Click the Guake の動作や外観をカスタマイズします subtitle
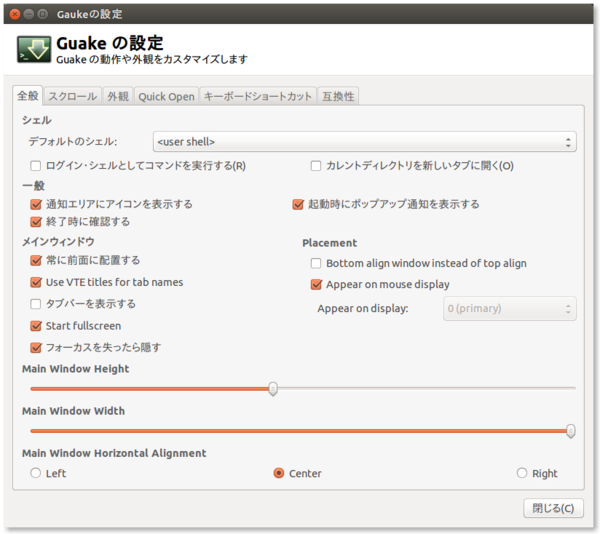 (x=152, y=59)
